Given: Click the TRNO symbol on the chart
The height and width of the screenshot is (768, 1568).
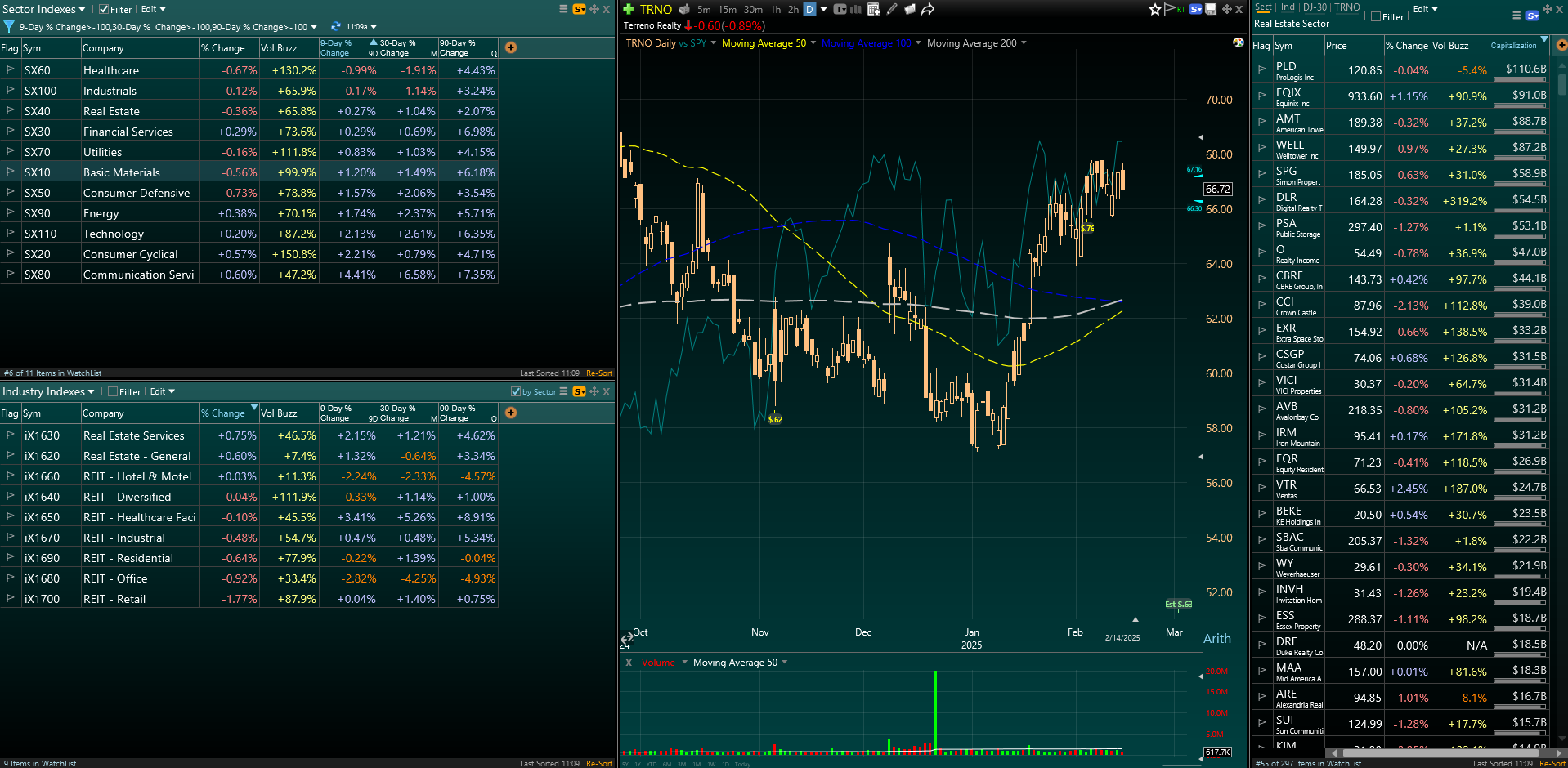Looking at the screenshot, I should point(656,9).
